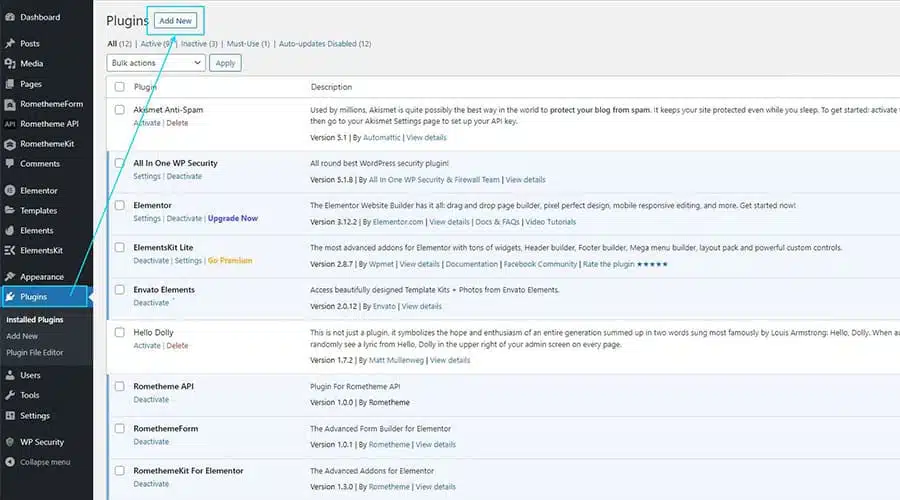The width and height of the screenshot is (900, 500).
Task: Click the Plugins plug icon
Action: pyautogui.click(x=10, y=297)
